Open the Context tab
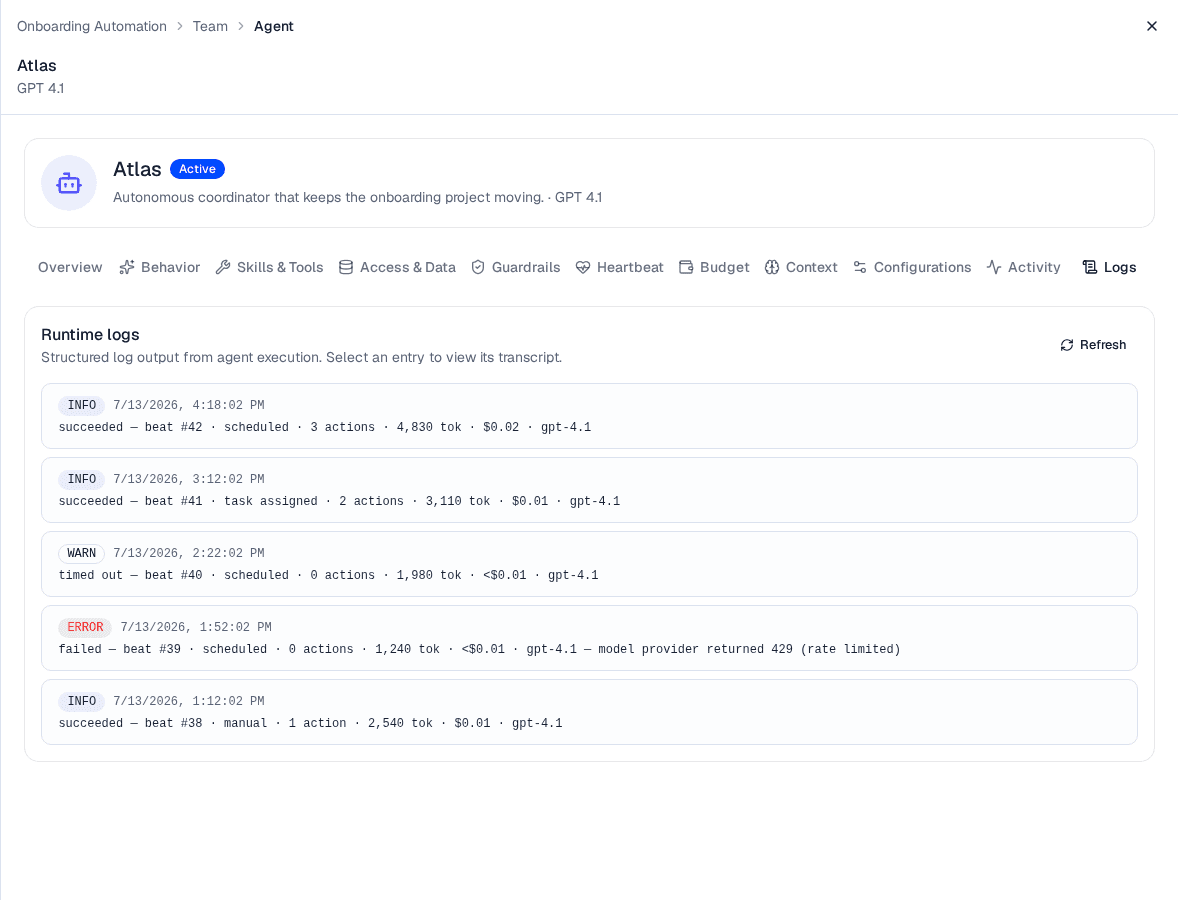The width and height of the screenshot is (1178, 900). [x=801, y=267]
